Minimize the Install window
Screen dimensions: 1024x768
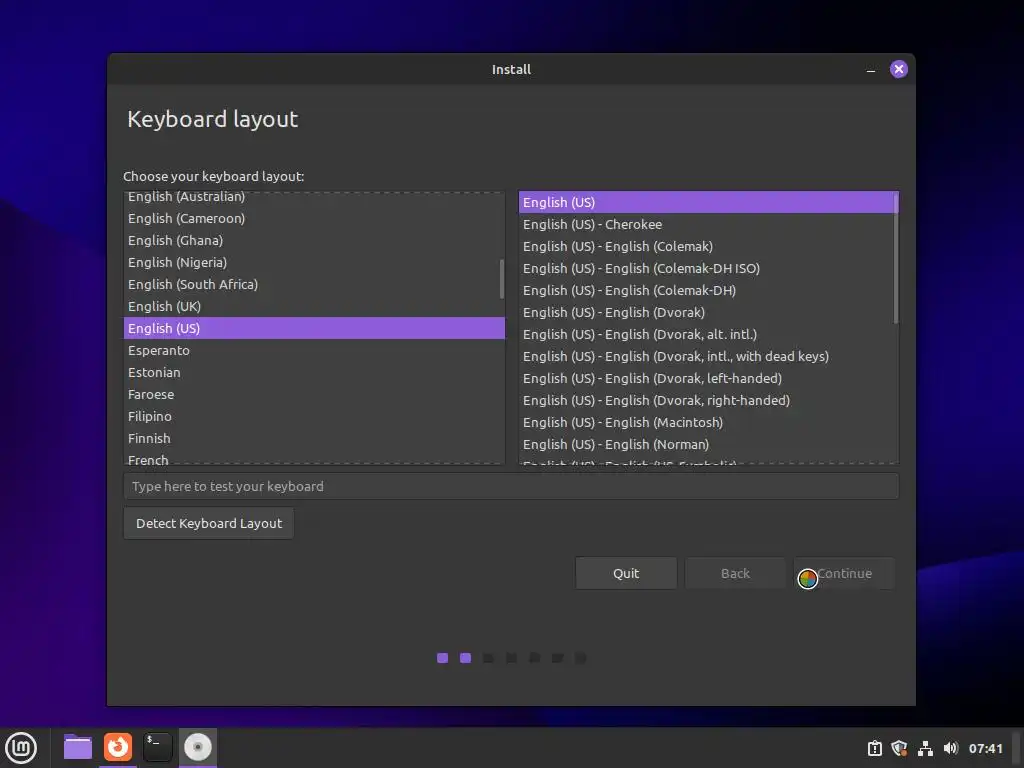[871, 69]
